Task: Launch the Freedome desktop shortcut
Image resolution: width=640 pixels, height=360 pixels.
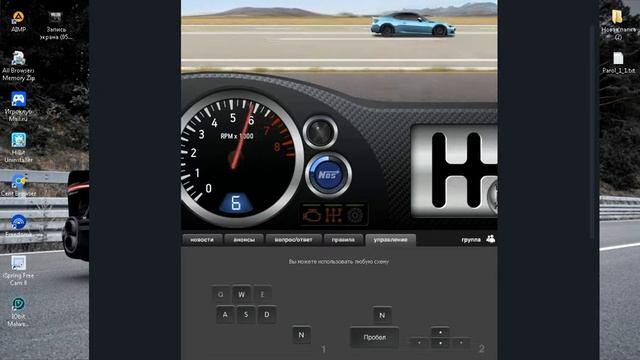Action: click(18, 226)
